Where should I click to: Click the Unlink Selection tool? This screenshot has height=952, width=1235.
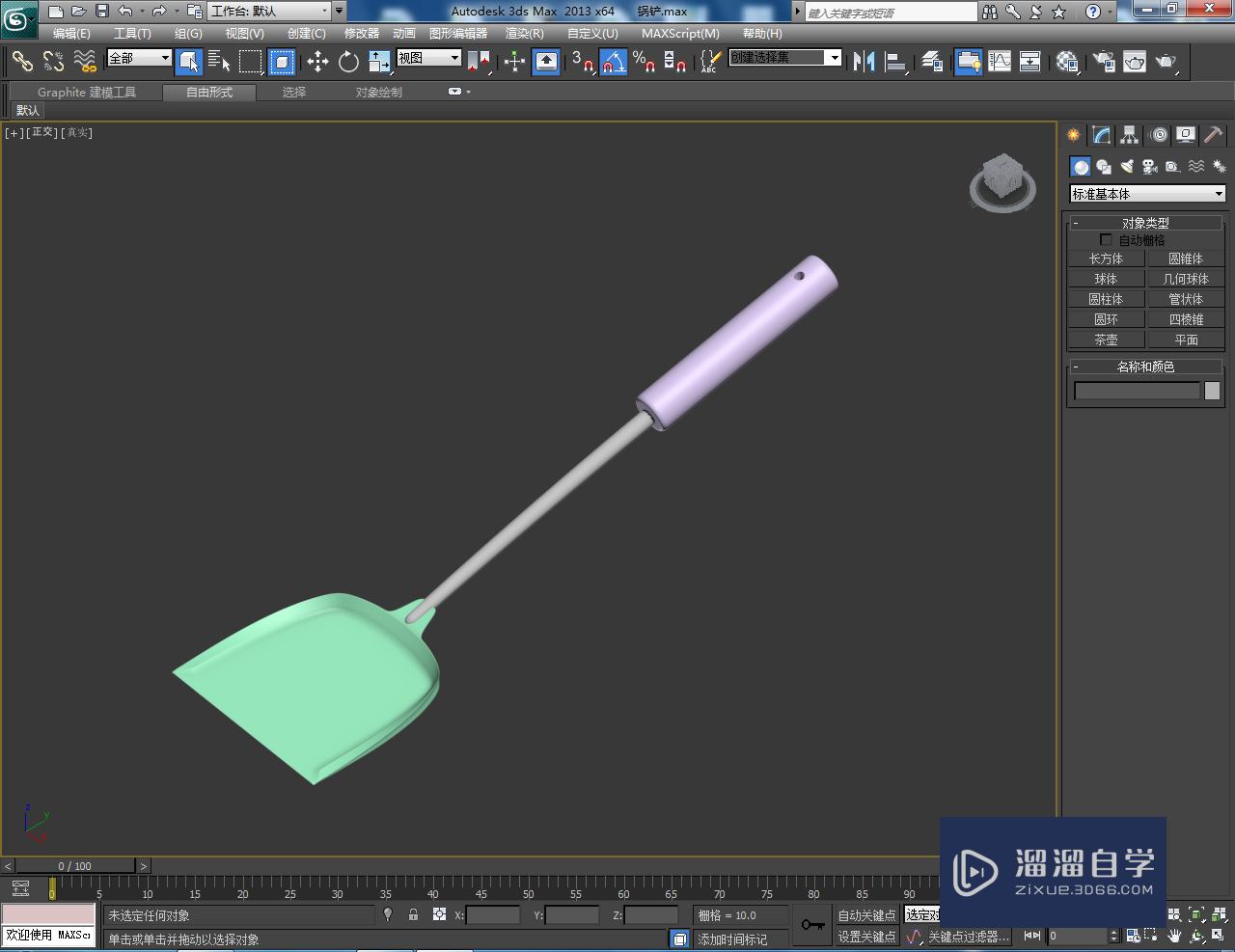53,62
